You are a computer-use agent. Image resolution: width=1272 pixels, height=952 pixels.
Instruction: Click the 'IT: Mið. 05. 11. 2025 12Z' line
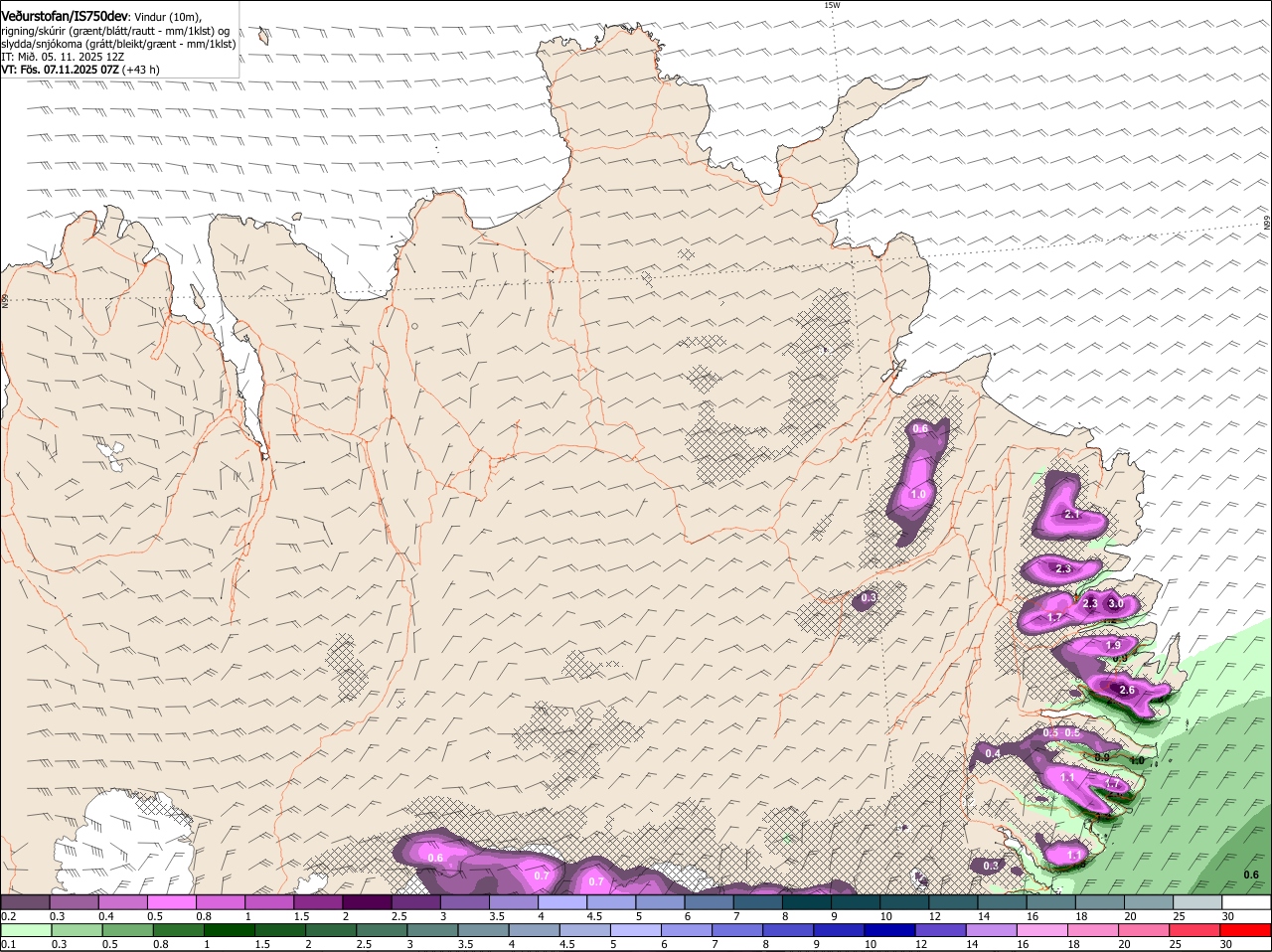coord(63,57)
